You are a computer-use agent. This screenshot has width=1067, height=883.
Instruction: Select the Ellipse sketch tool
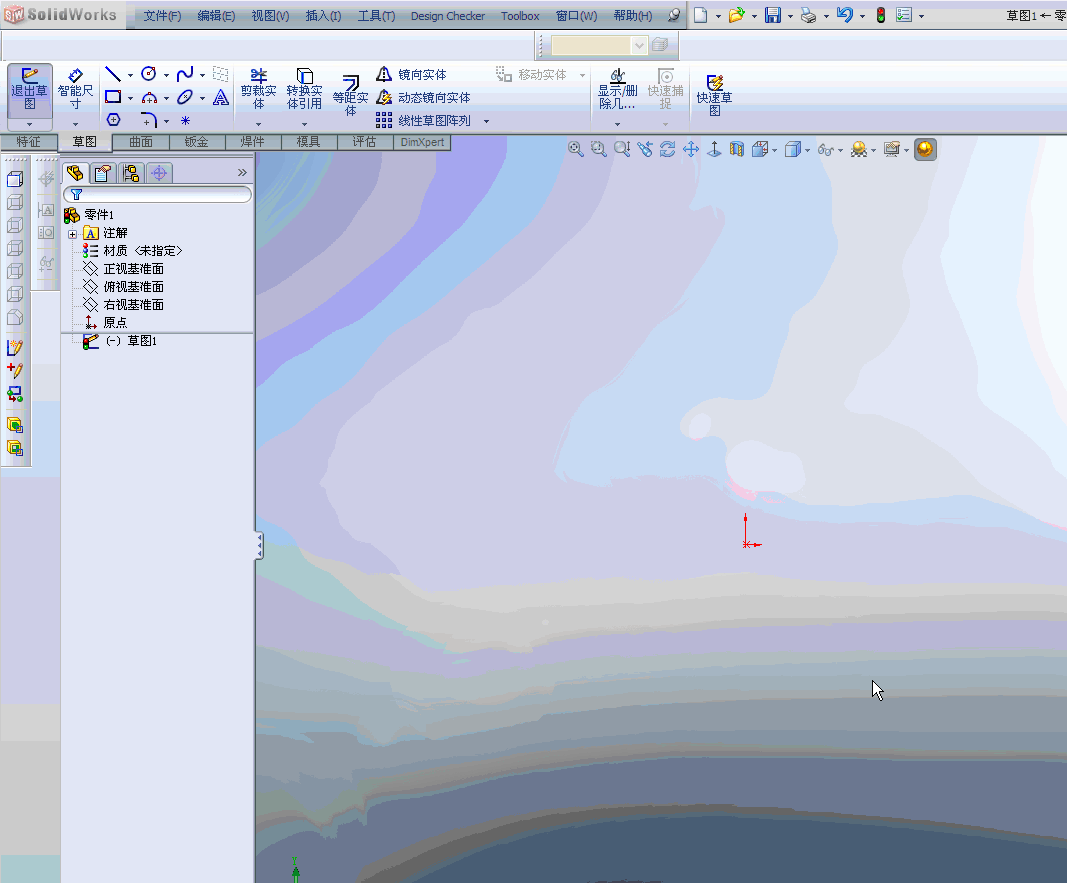point(185,97)
